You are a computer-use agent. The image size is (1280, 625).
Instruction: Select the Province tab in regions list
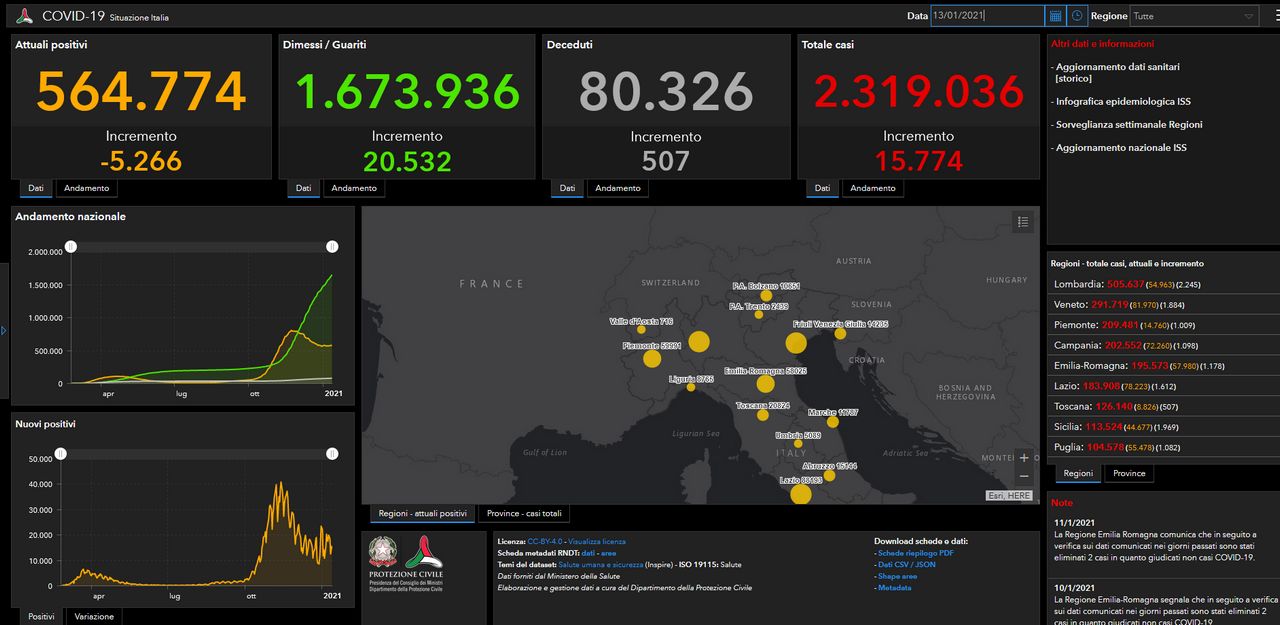pos(1129,473)
